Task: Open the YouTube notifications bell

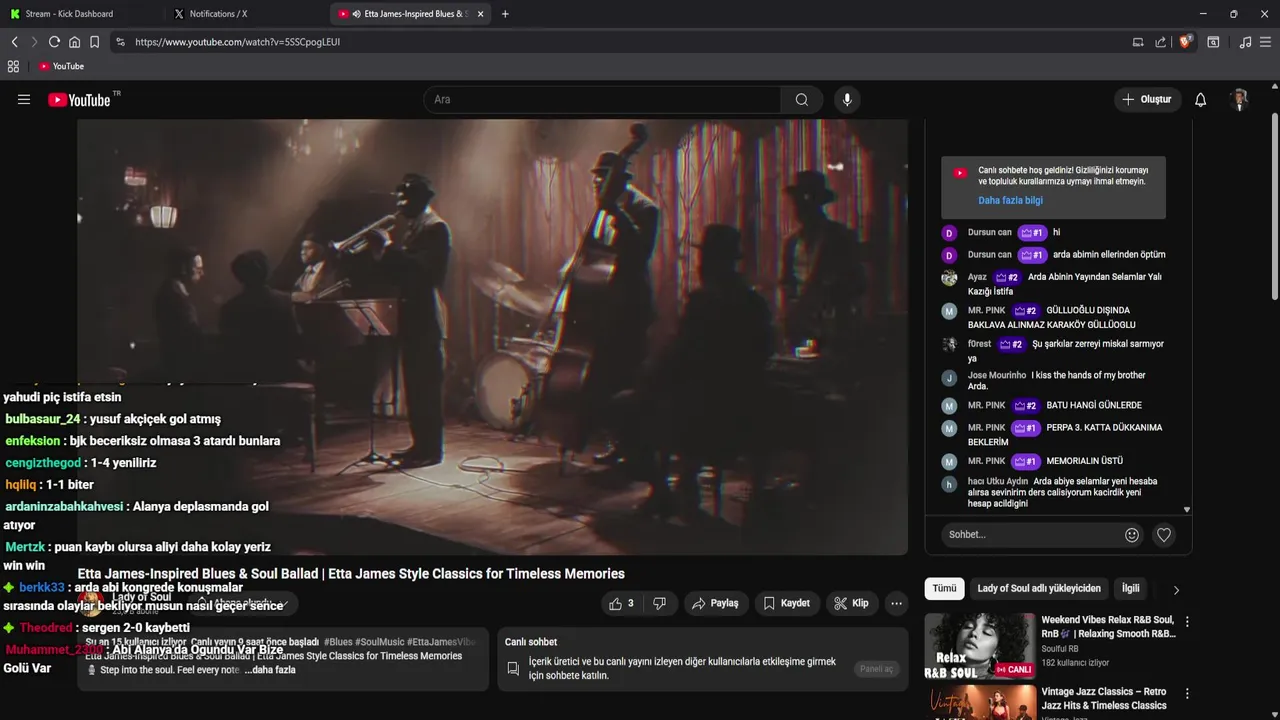Action: click(1201, 99)
